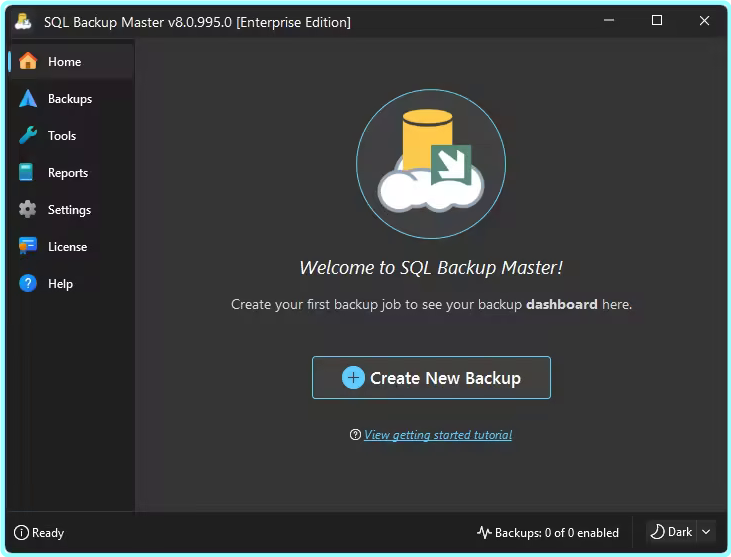Click the Ready status text

point(48,533)
